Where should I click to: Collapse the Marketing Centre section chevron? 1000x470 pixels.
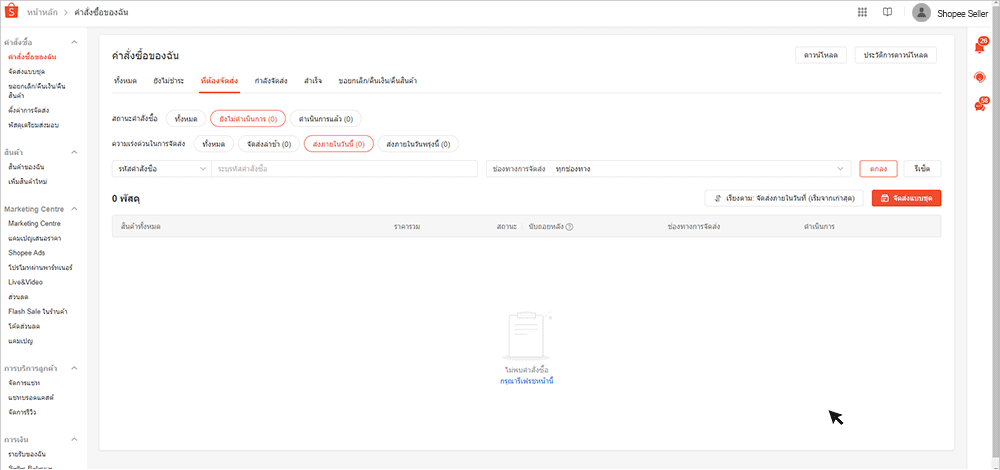[74, 209]
